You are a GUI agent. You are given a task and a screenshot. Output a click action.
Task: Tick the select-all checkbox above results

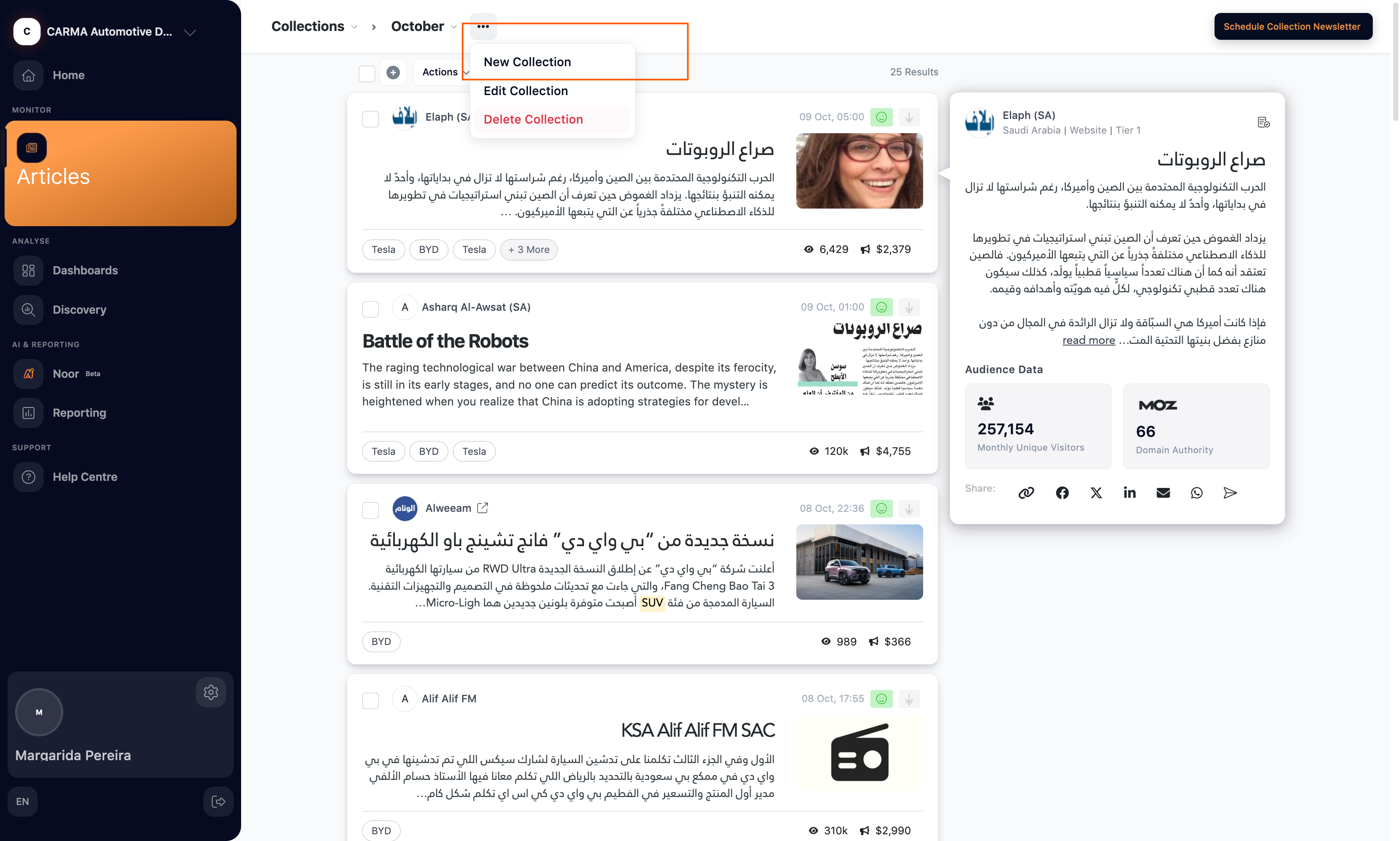(x=367, y=73)
